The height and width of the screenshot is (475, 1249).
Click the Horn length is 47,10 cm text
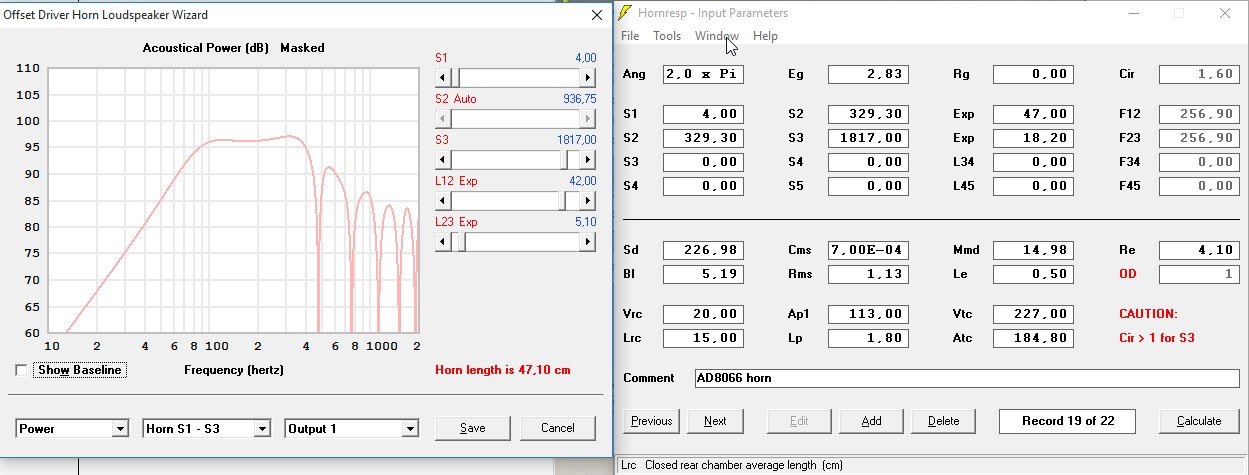503,370
